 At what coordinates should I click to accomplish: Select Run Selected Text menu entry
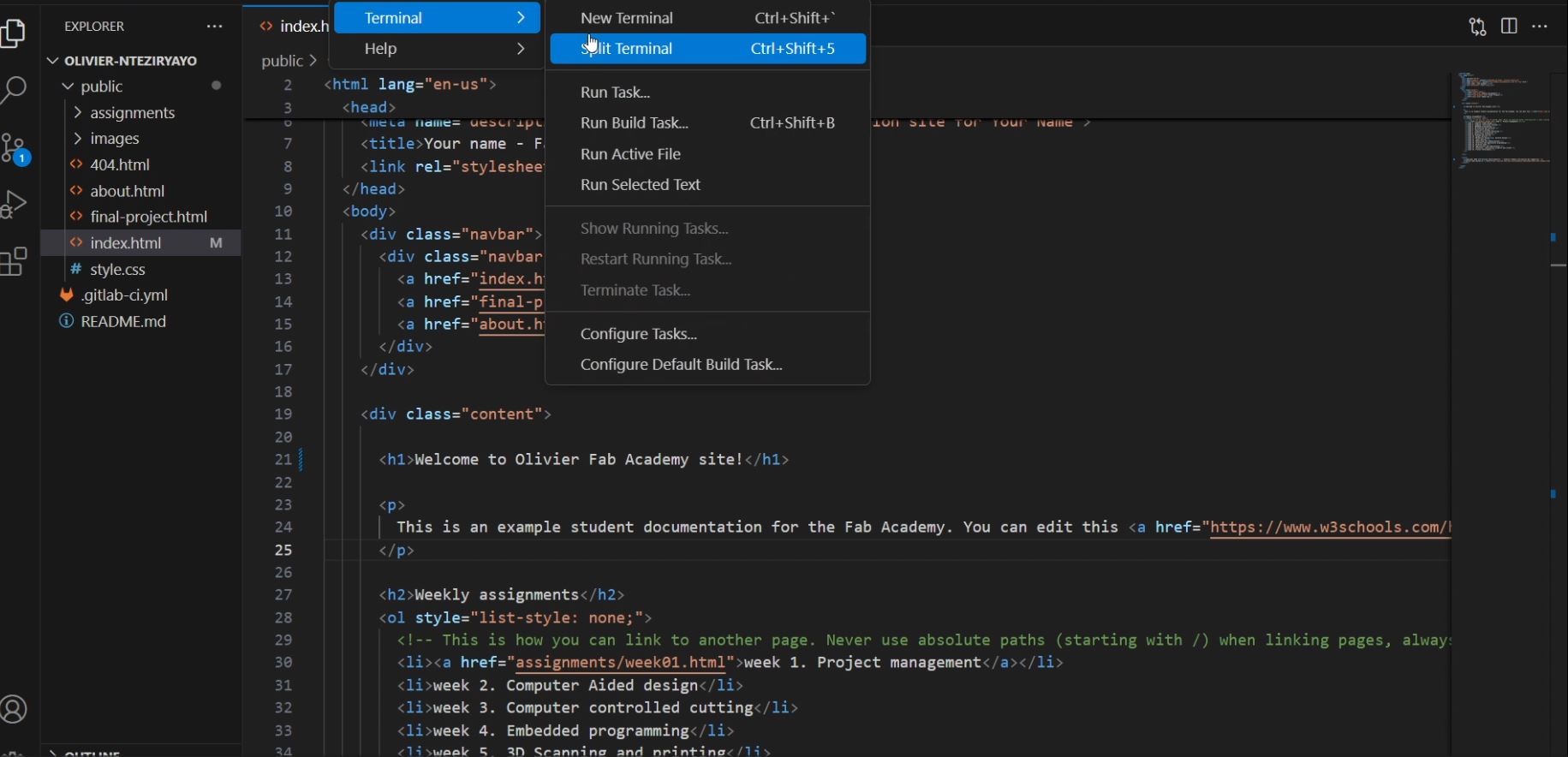(707, 185)
